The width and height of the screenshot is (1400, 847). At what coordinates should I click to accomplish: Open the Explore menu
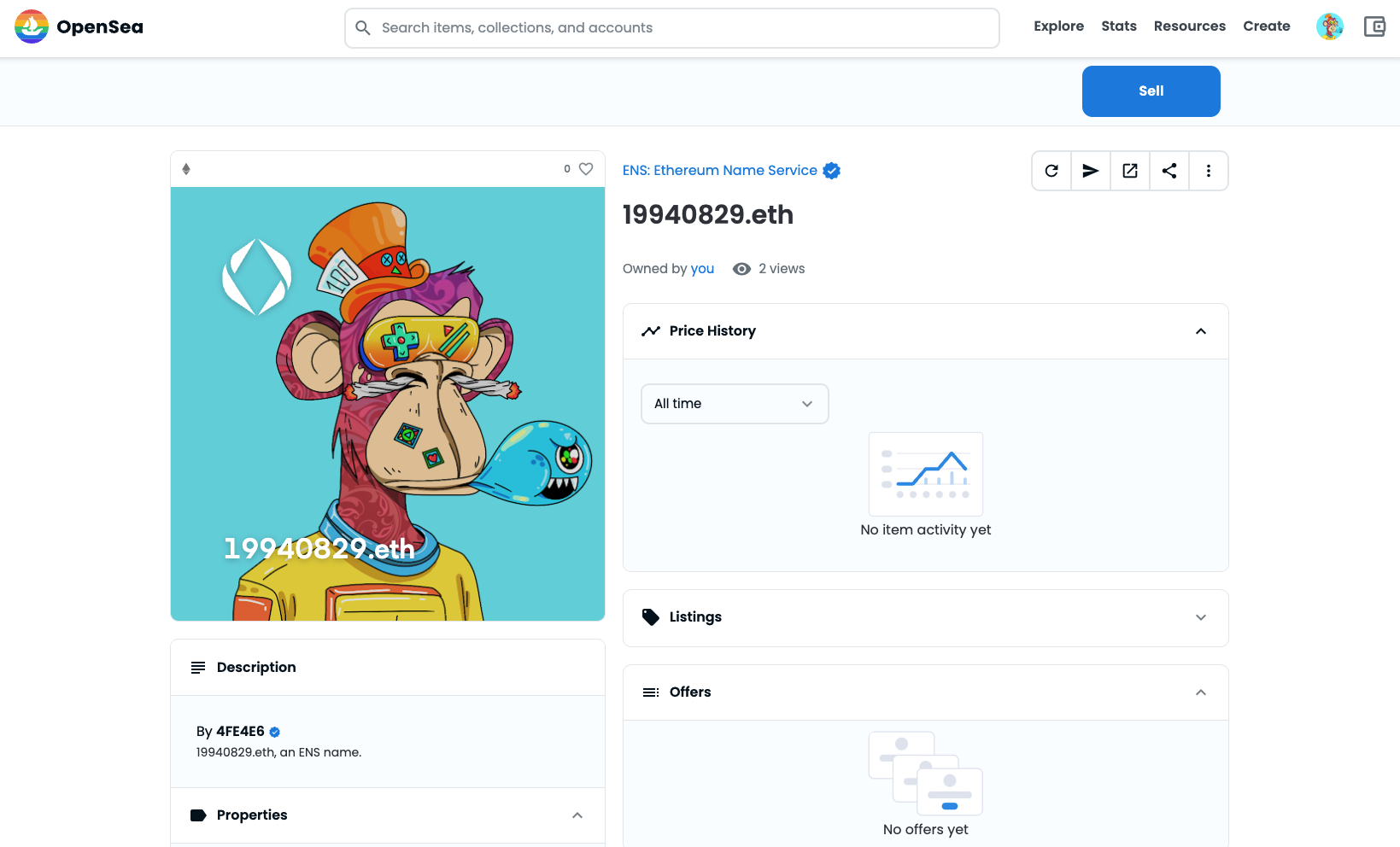coord(1058,26)
